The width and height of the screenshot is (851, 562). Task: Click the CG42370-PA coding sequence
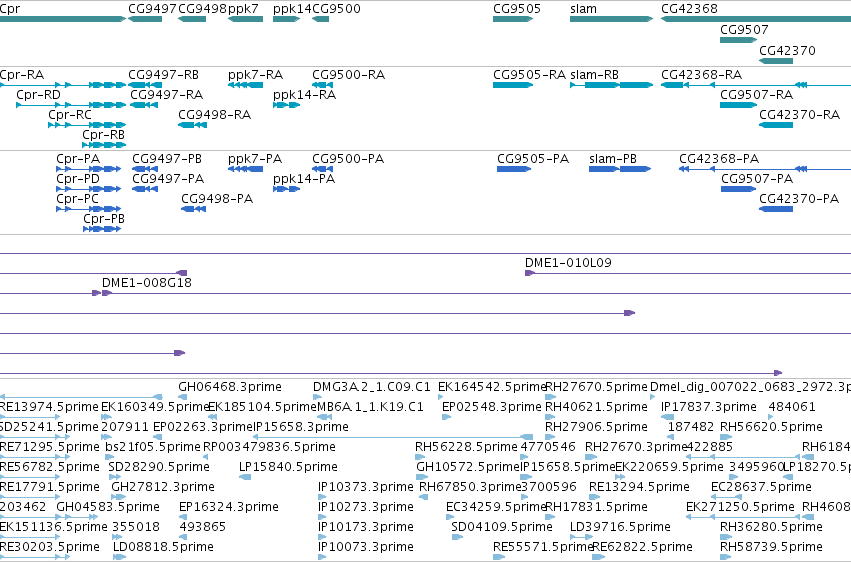(x=776, y=209)
